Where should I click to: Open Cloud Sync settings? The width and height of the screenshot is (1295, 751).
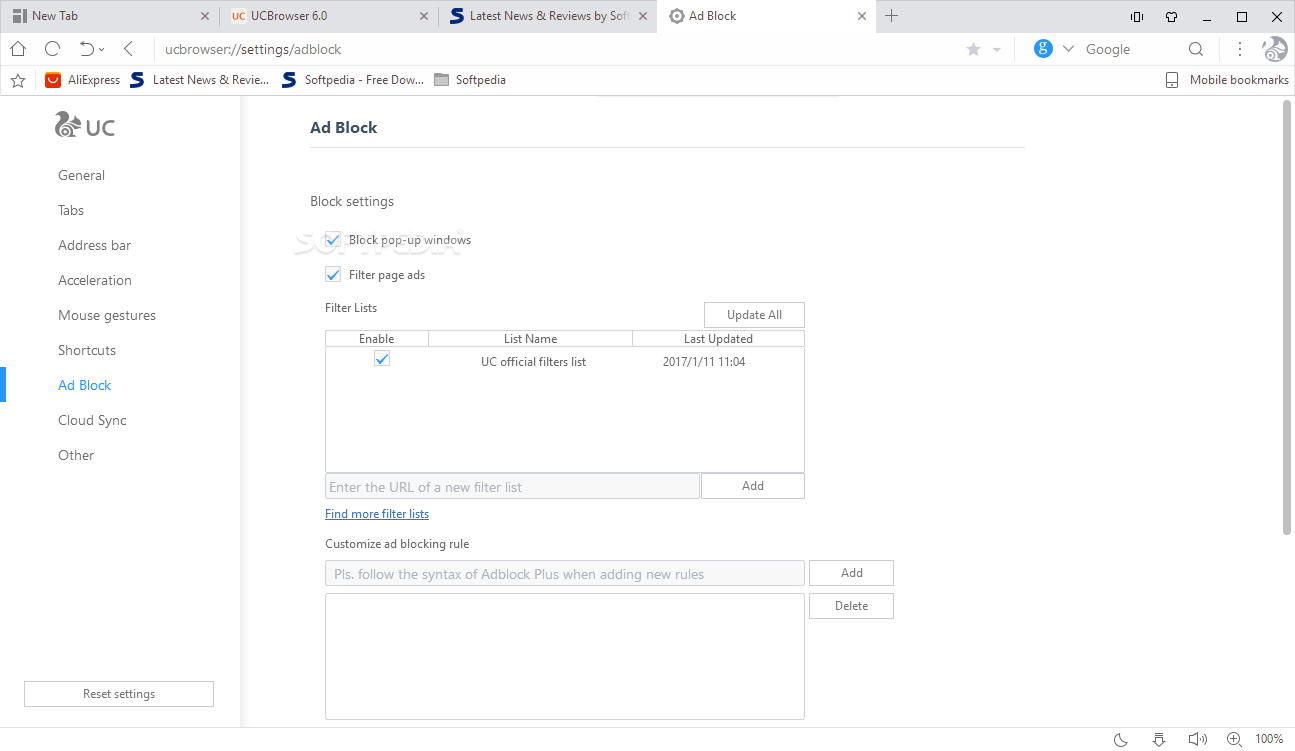pos(92,420)
